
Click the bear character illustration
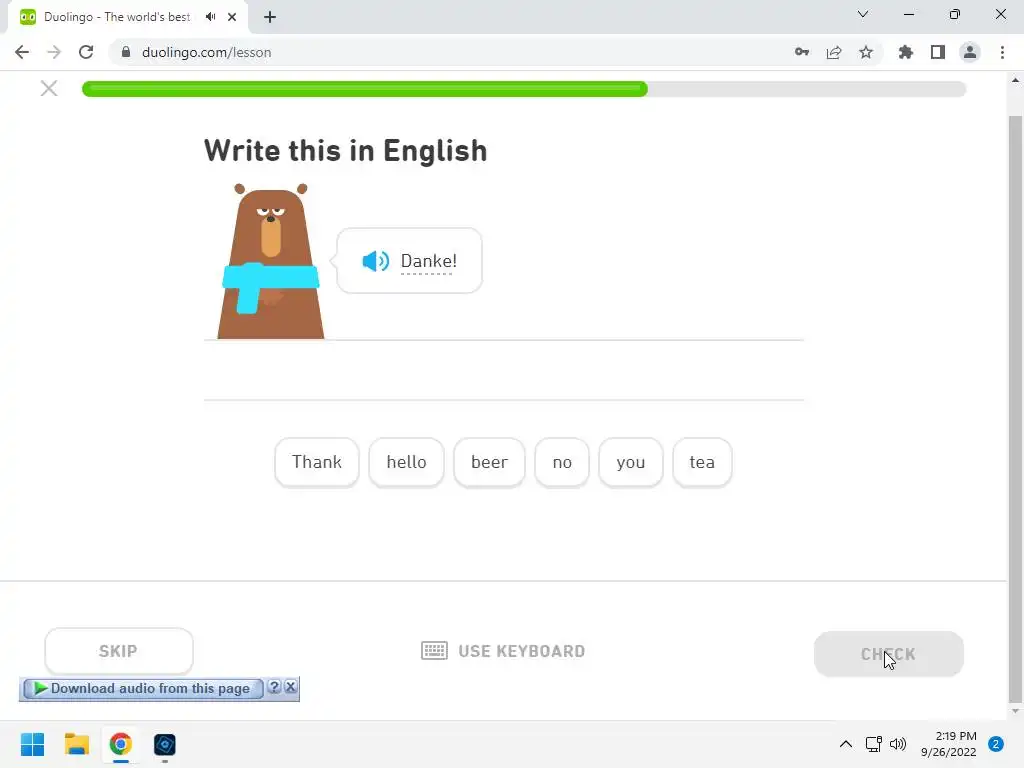click(270, 261)
